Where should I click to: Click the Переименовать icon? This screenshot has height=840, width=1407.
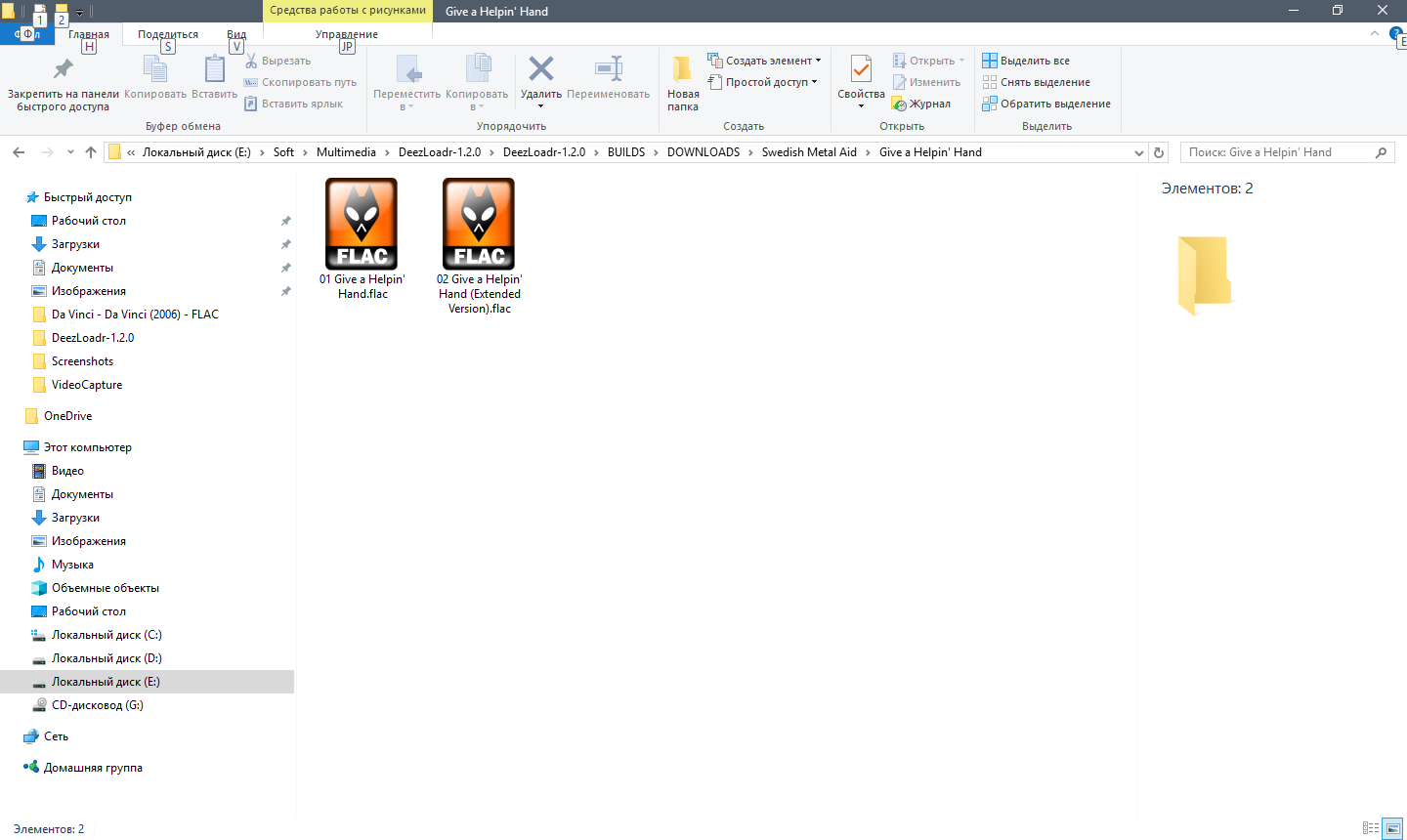pyautogui.click(x=609, y=68)
